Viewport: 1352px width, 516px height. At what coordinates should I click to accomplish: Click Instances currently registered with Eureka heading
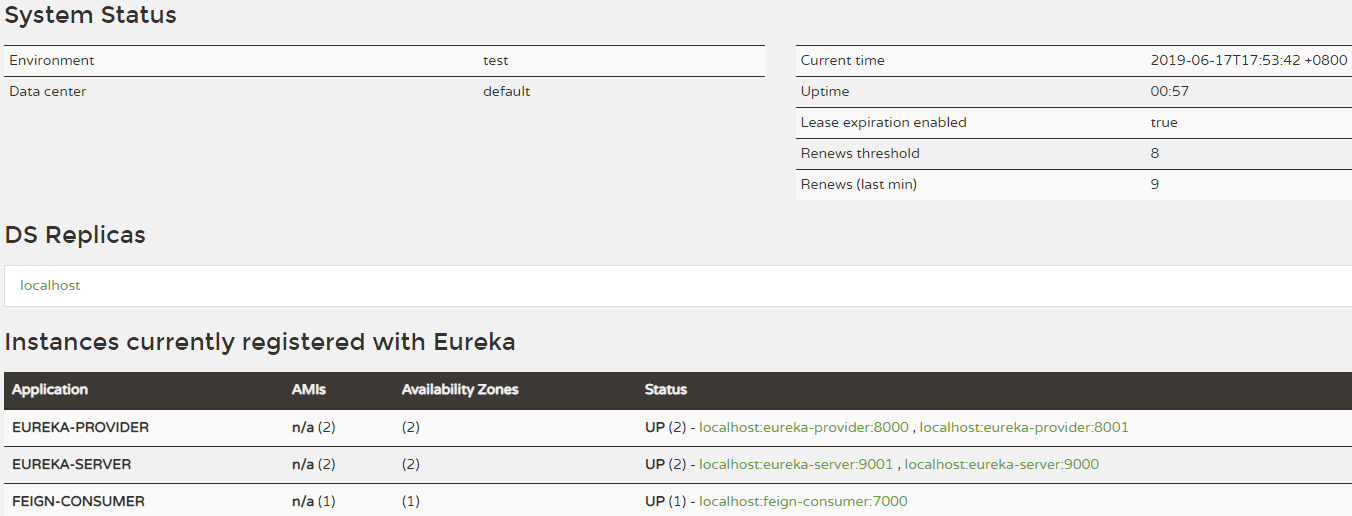point(260,343)
